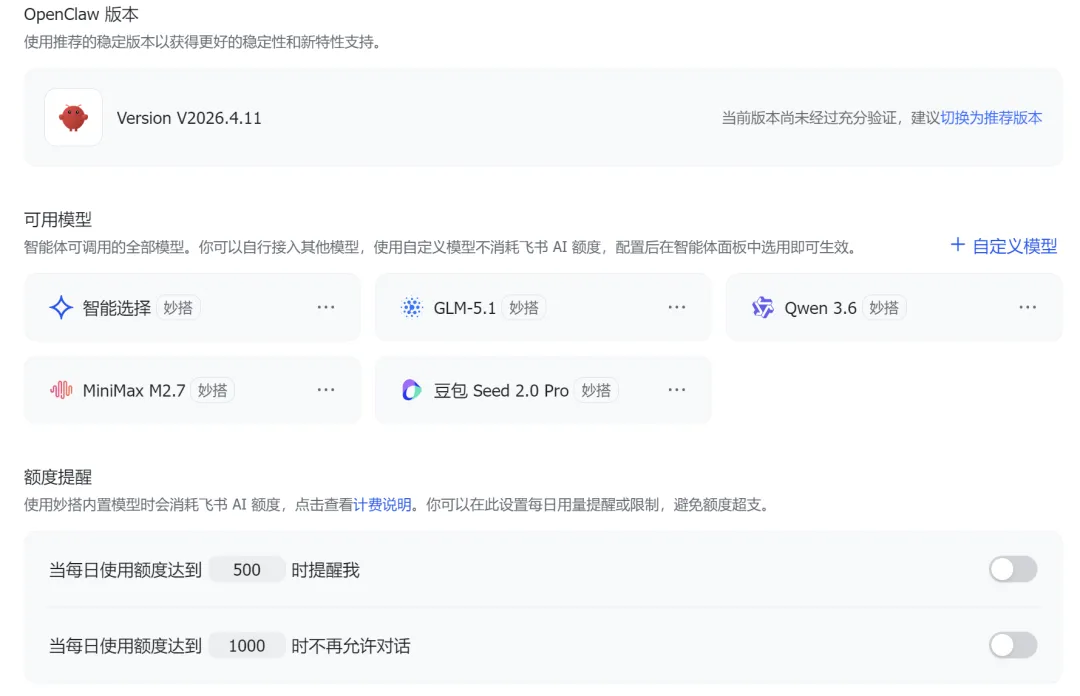The image size is (1080, 696).
Task: Click the 时不再允许对话 label text
Action: [351, 646]
